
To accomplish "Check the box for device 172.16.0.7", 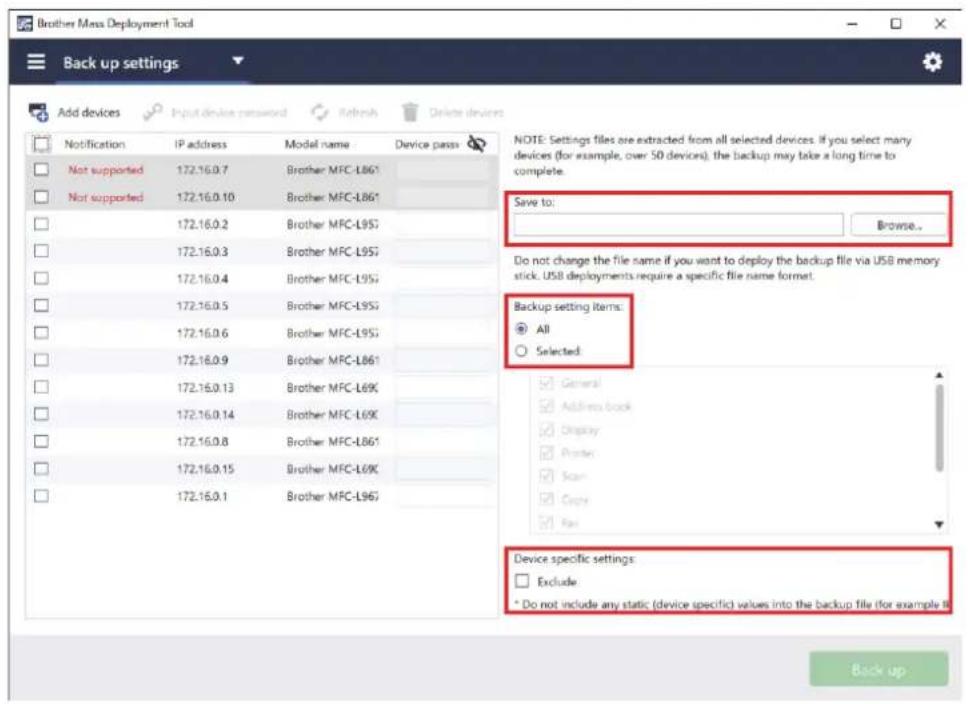I will click(41, 169).
